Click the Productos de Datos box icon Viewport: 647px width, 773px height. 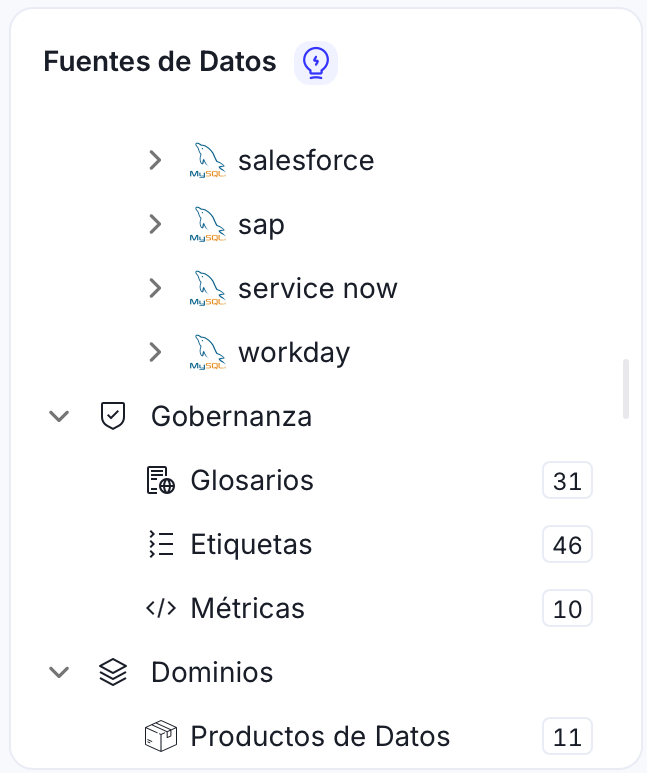tap(160, 737)
